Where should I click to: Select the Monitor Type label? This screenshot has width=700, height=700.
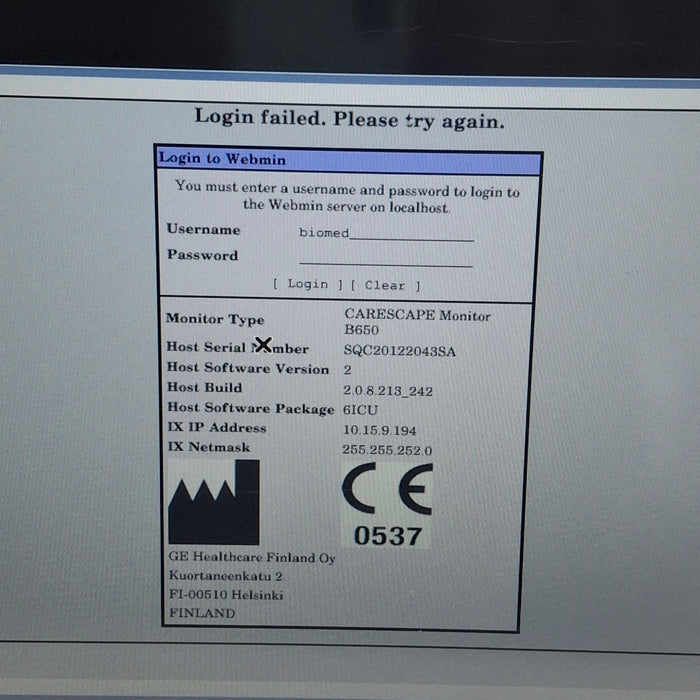point(215,319)
